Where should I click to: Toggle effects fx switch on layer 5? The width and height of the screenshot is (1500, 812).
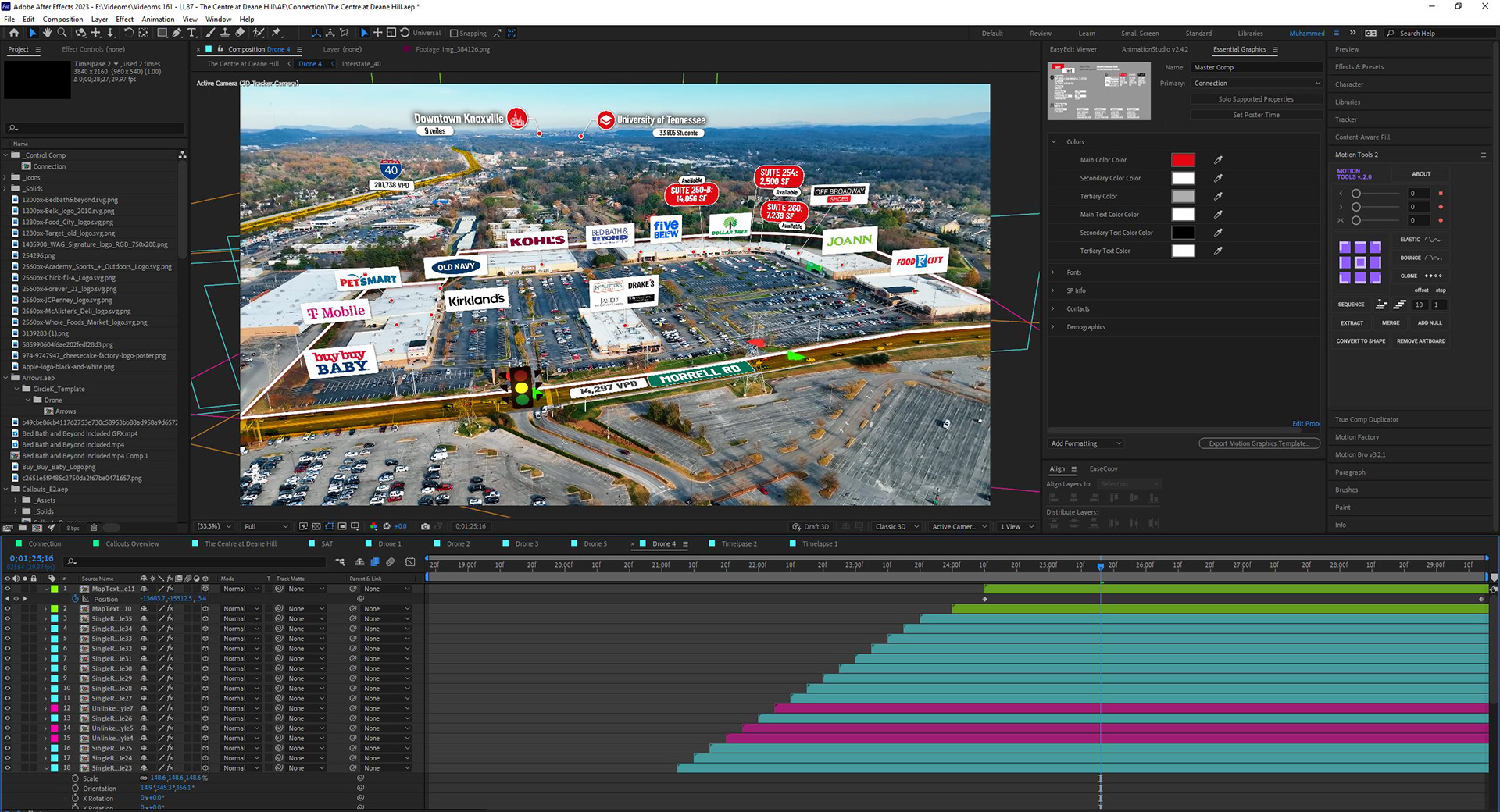170,639
